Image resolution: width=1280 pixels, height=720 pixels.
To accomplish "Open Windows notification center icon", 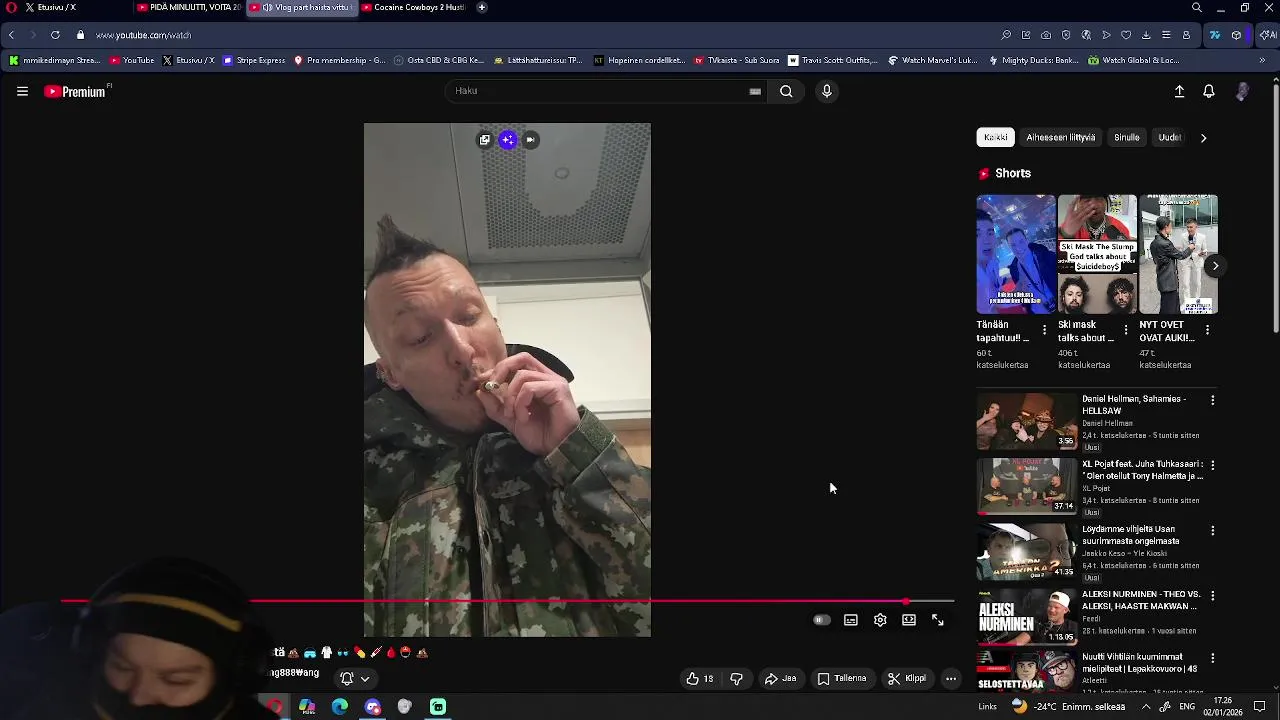I will 1260,707.
